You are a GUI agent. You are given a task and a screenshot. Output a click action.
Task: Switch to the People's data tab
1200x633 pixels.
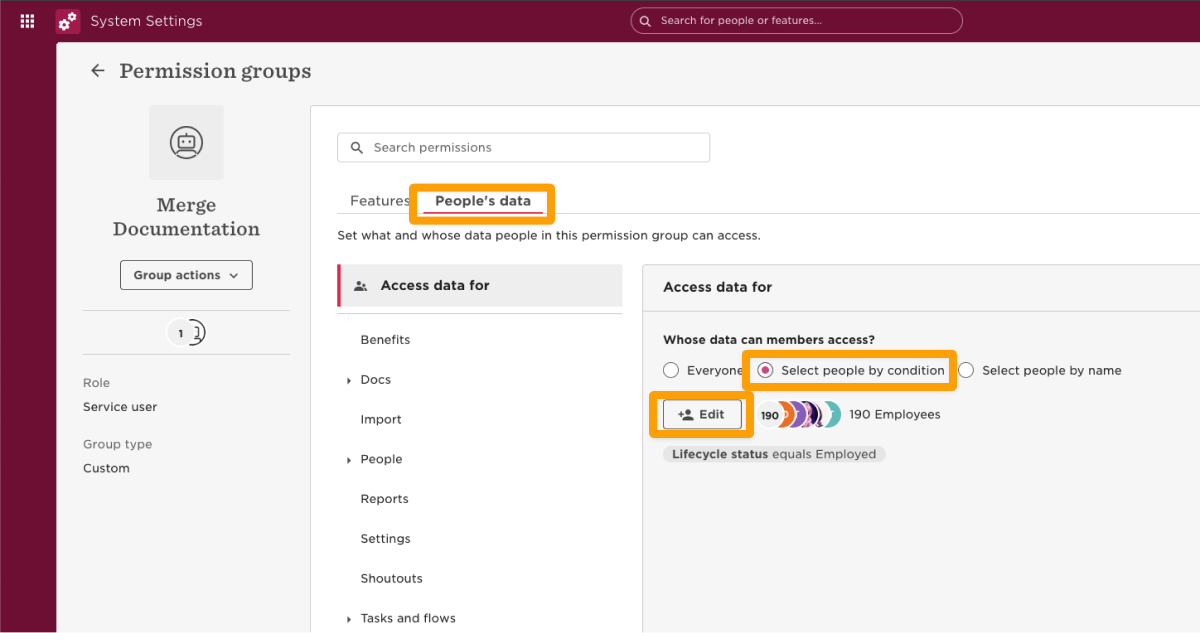coord(482,201)
